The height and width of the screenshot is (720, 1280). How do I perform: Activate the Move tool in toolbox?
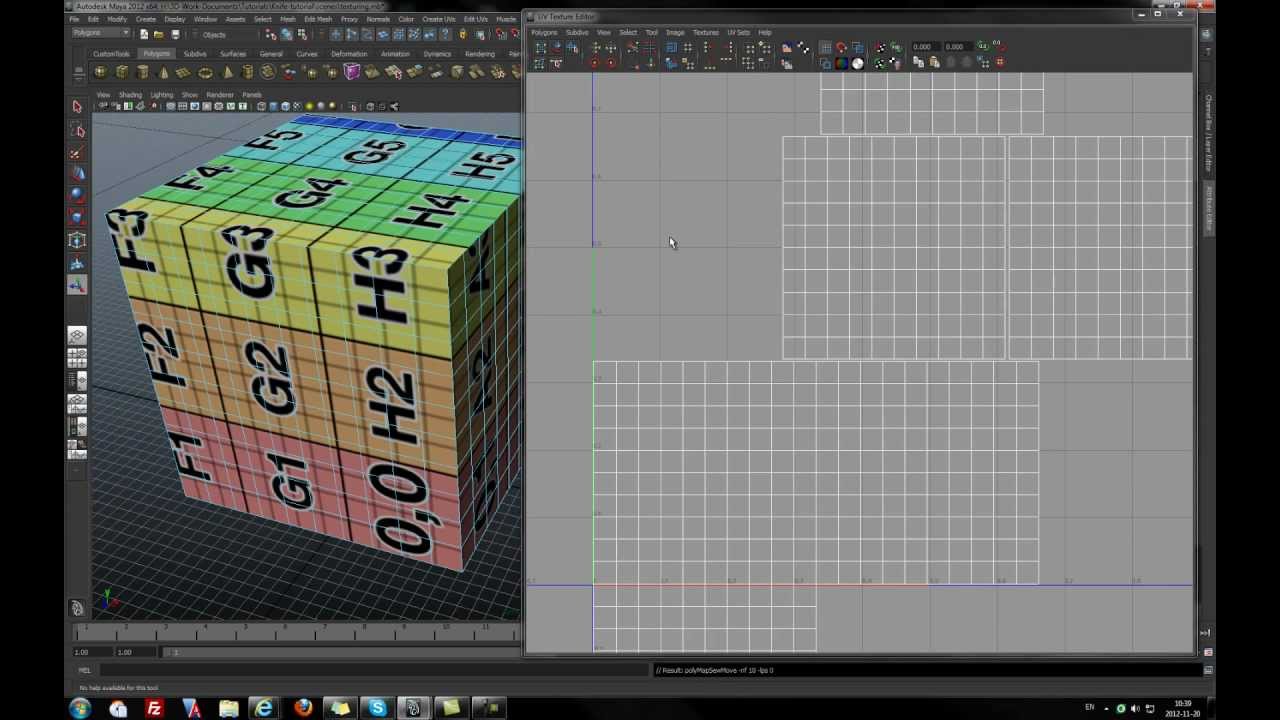[x=77, y=175]
